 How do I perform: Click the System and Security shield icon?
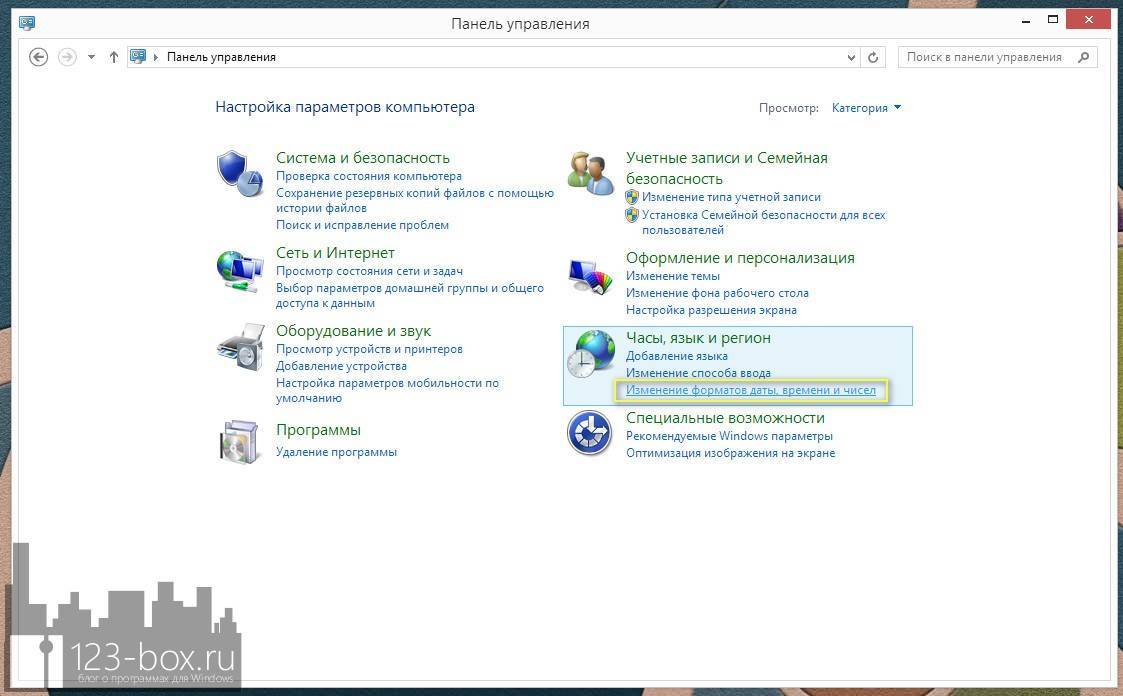click(x=240, y=173)
